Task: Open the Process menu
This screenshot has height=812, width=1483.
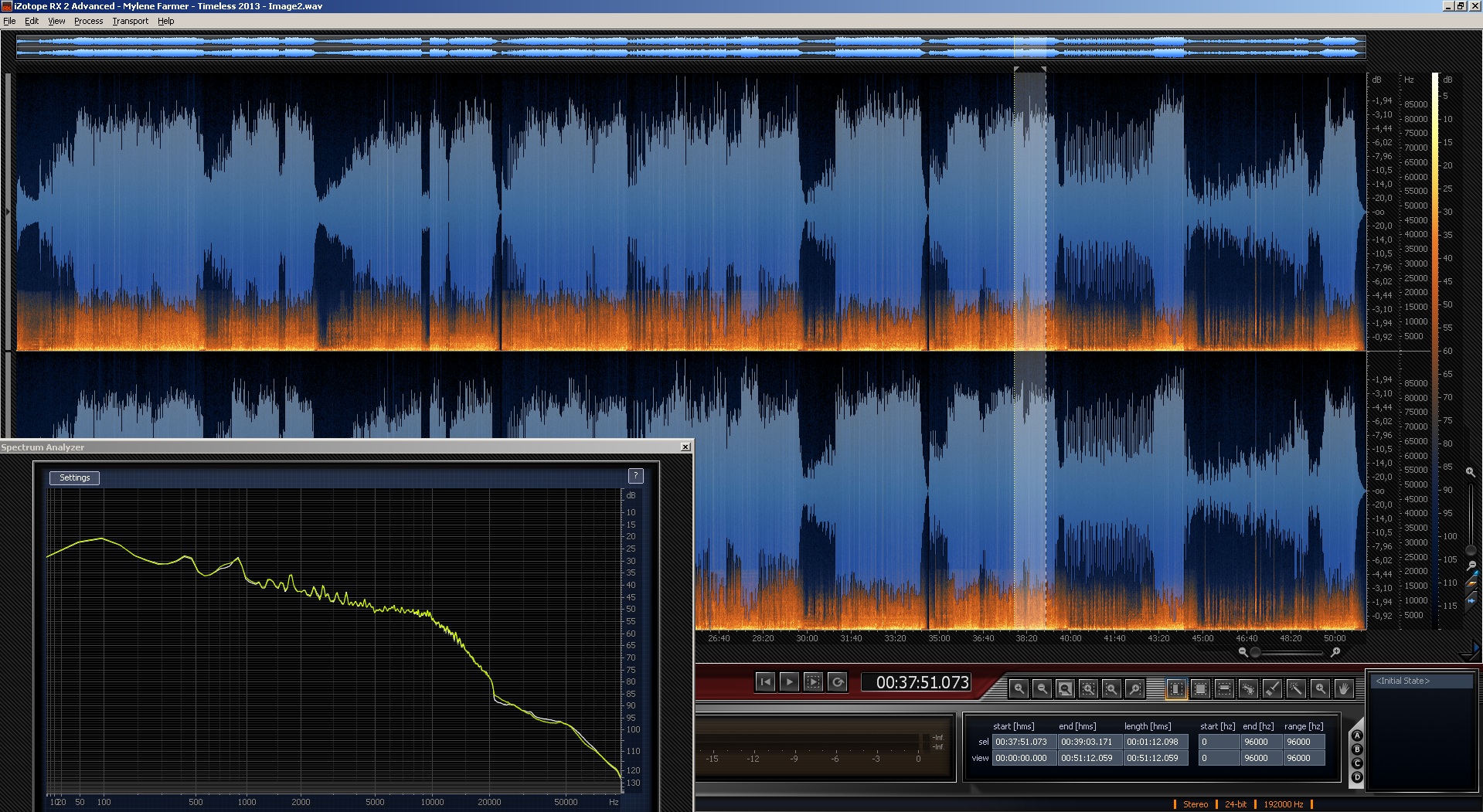Action: (88, 21)
